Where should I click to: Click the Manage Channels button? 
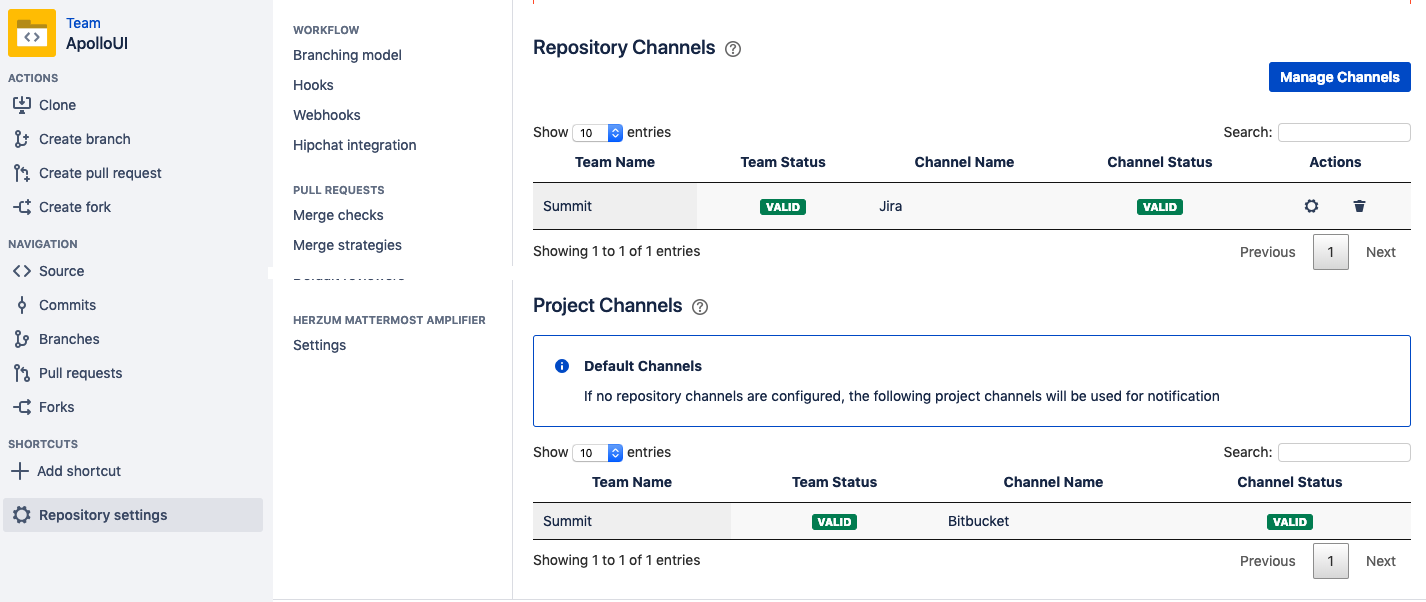point(1339,77)
